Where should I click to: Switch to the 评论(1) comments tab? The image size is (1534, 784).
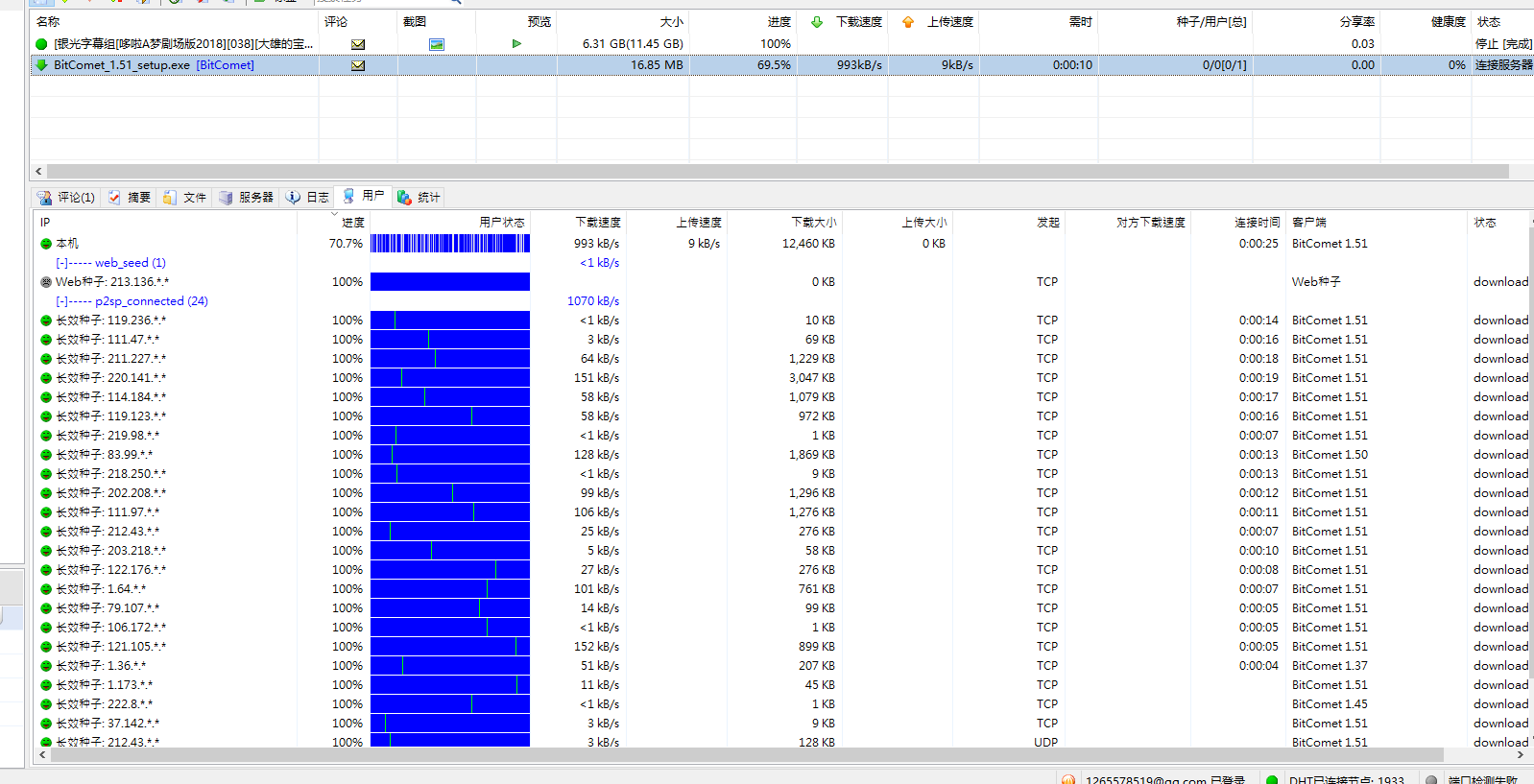(x=66, y=197)
